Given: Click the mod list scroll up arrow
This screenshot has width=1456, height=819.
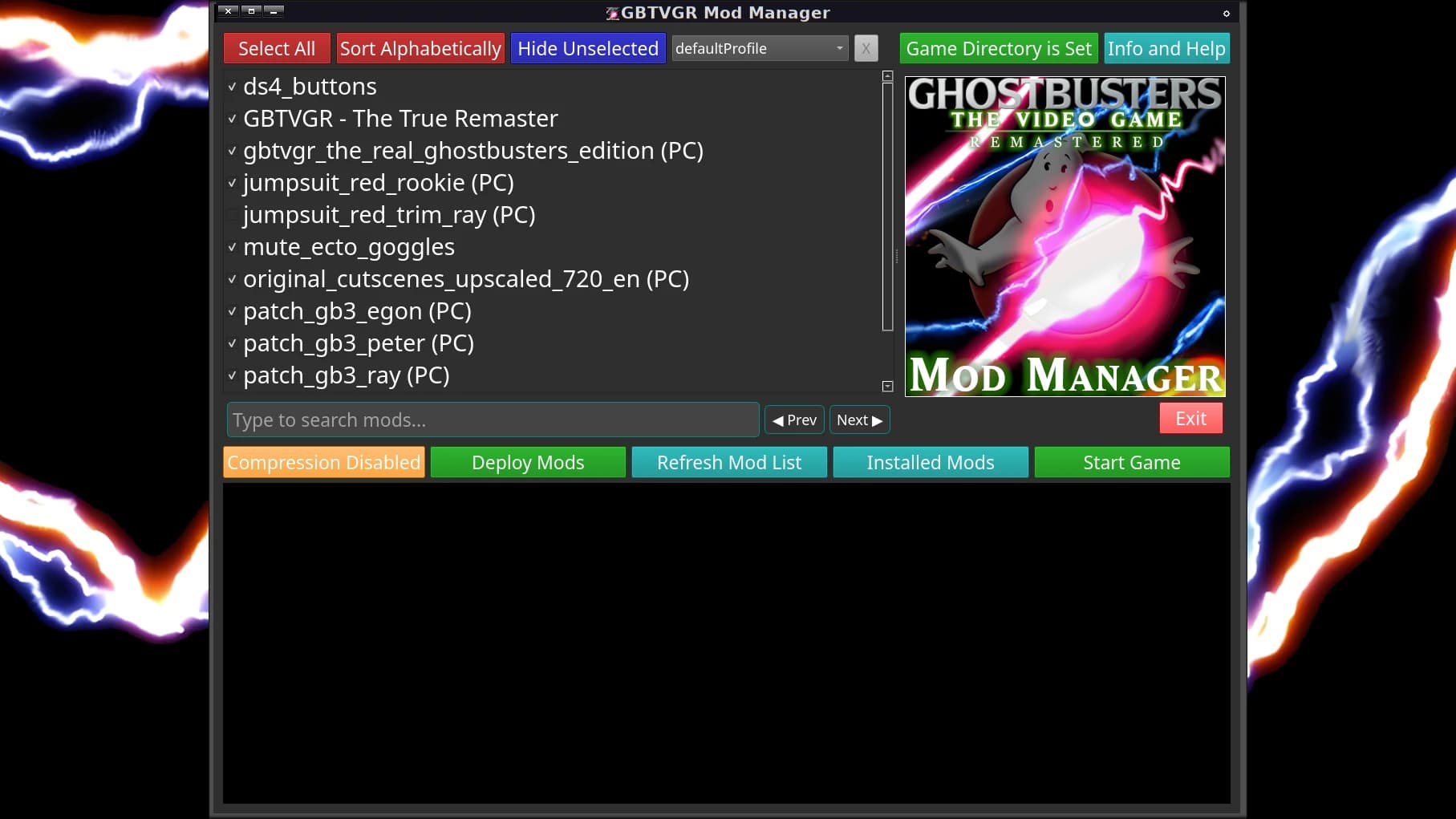Looking at the screenshot, I should [887, 76].
